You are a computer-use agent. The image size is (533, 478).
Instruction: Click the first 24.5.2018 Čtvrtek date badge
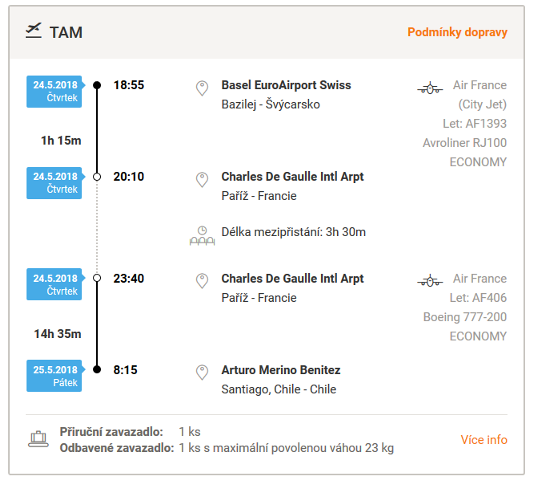(55, 92)
